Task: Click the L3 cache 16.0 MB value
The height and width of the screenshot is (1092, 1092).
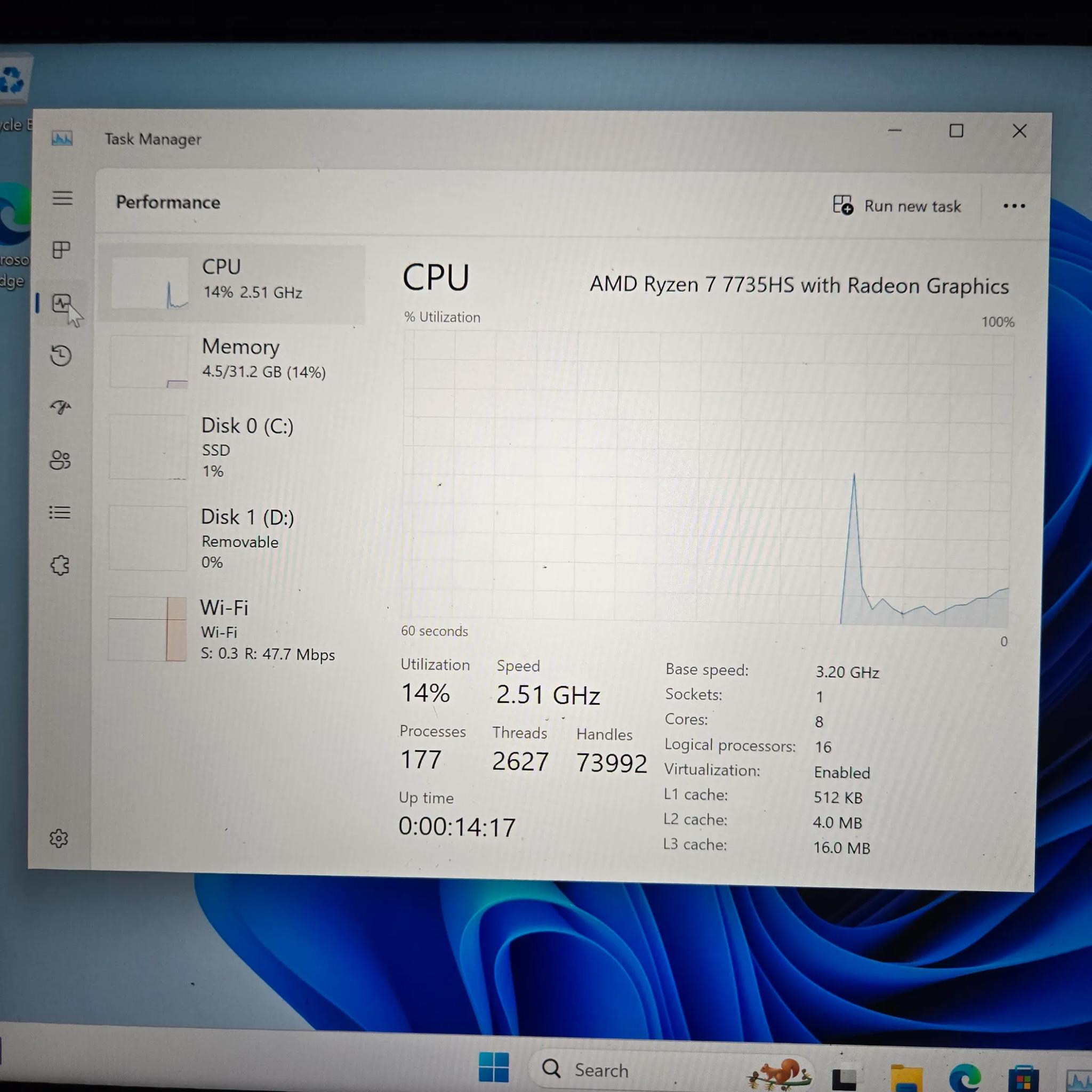Action: (x=841, y=848)
